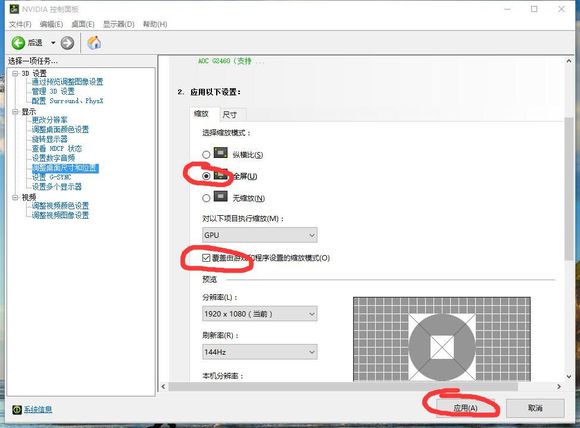The width and height of the screenshot is (580, 428).
Task: Open the 1920 x 1080 resolution dropdown
Action: [260, 314]
